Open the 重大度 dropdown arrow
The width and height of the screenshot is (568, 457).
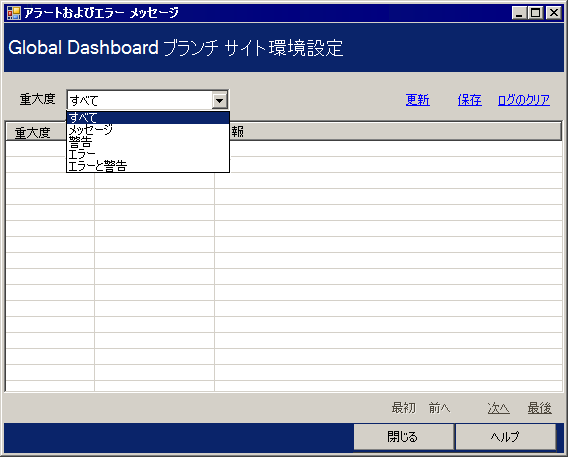[x=220, y=100]
